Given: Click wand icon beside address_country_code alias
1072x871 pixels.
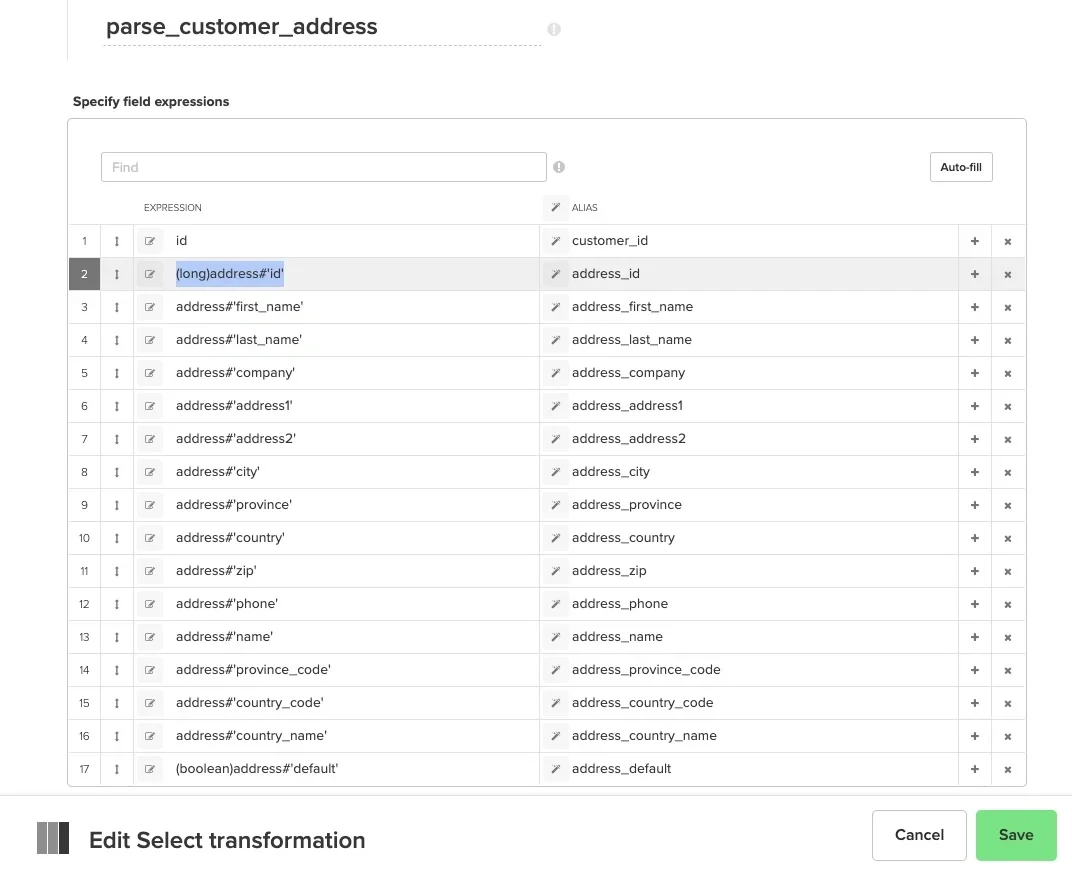Looking at the screenshot, I should (x=556, y=702).
